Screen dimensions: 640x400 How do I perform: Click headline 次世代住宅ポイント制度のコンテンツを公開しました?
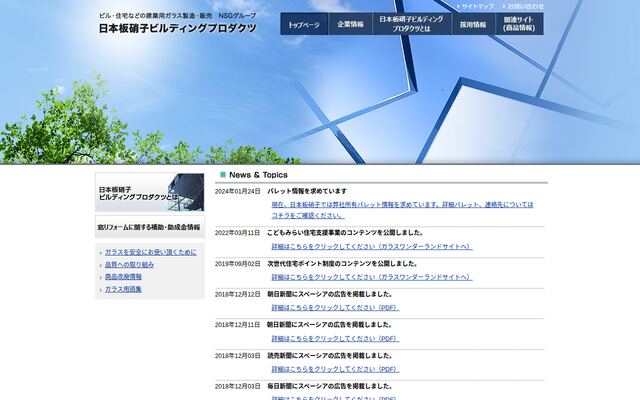click(342, 264)
